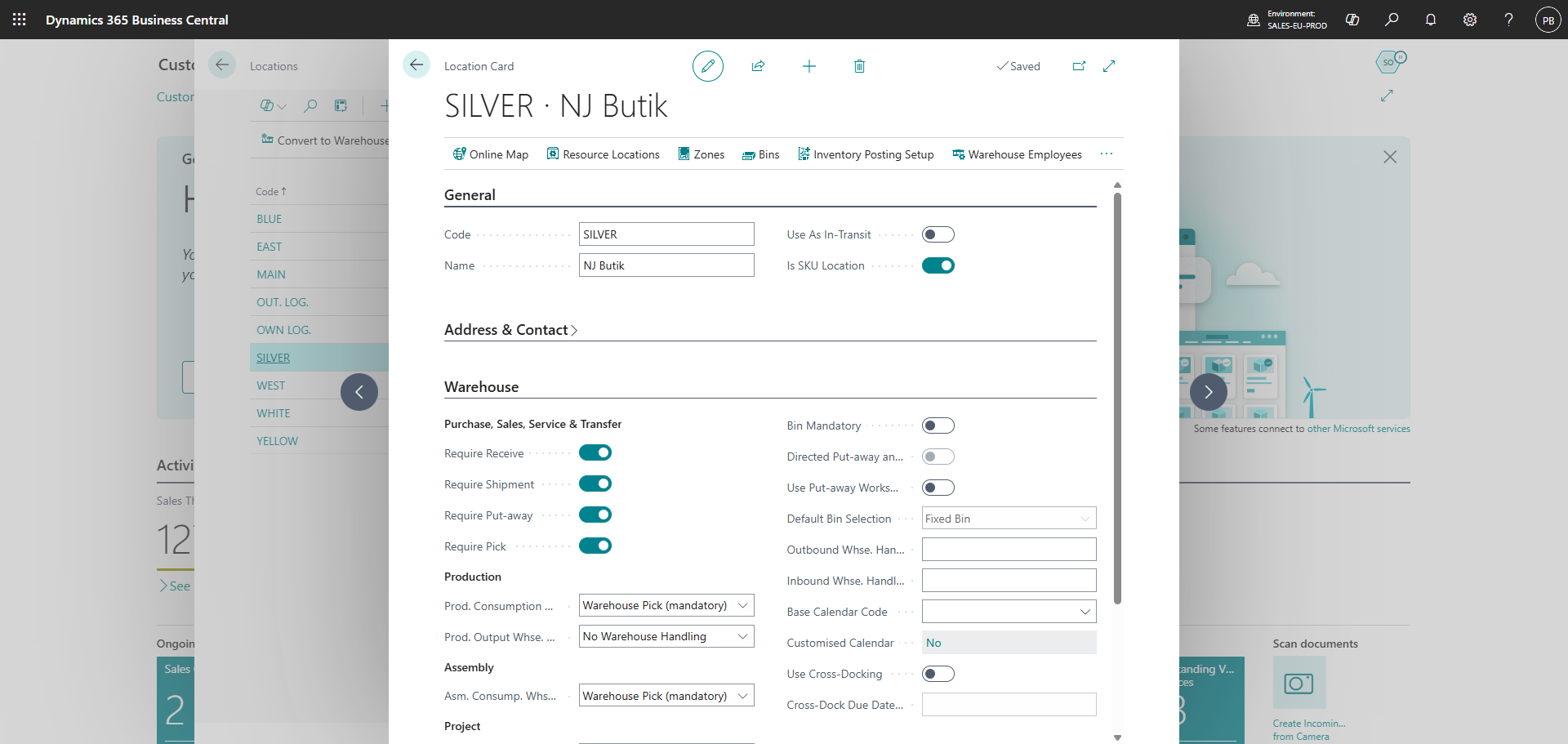This screenshot has height=744, width=1568.
Task: Open list in Excel from Locations toolbar
Action: 341,105
